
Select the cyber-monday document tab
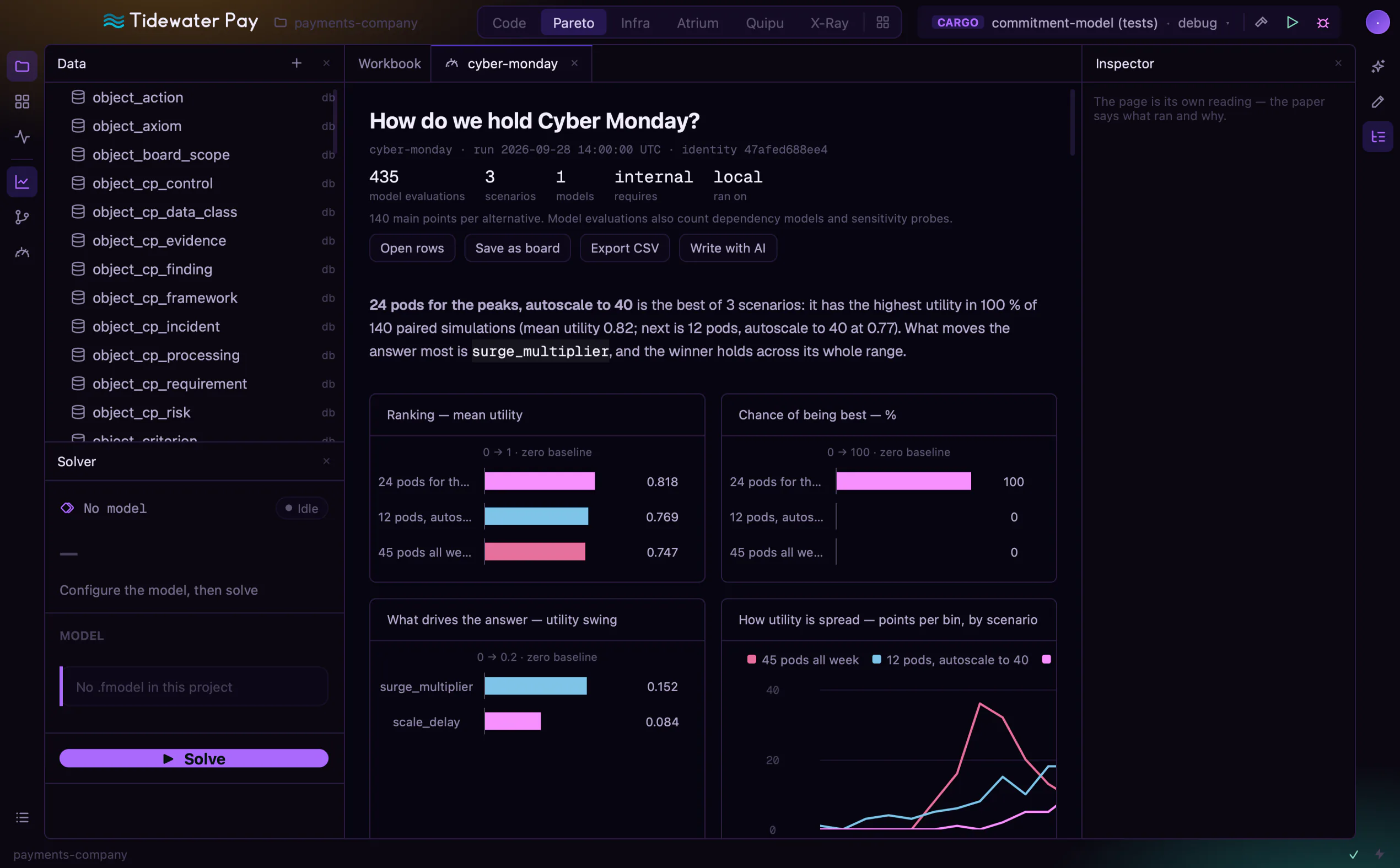click(x=512, y=63)
